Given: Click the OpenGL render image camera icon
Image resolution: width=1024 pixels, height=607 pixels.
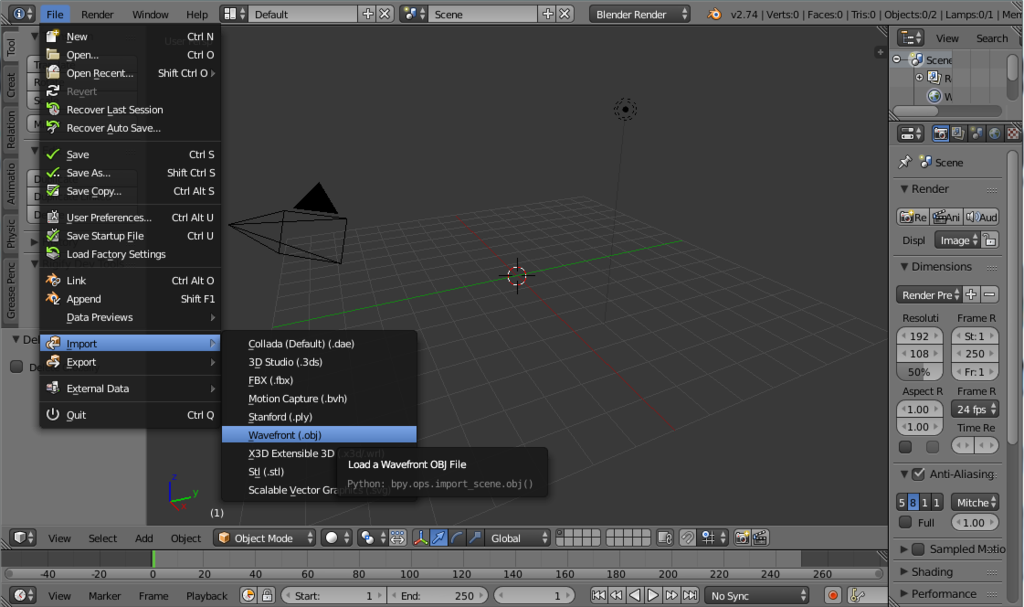Looking at the screenshot, I should pos(742,538).
